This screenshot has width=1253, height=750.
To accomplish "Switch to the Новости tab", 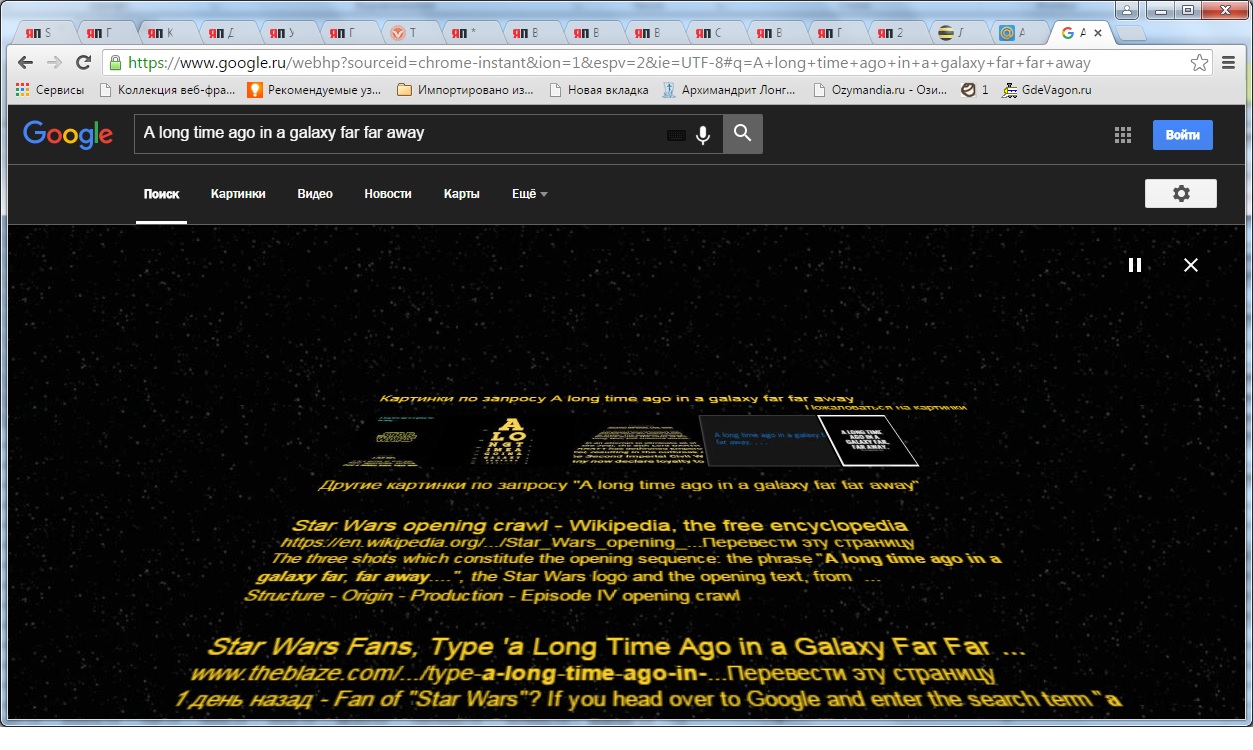I will tap(388, 194).
